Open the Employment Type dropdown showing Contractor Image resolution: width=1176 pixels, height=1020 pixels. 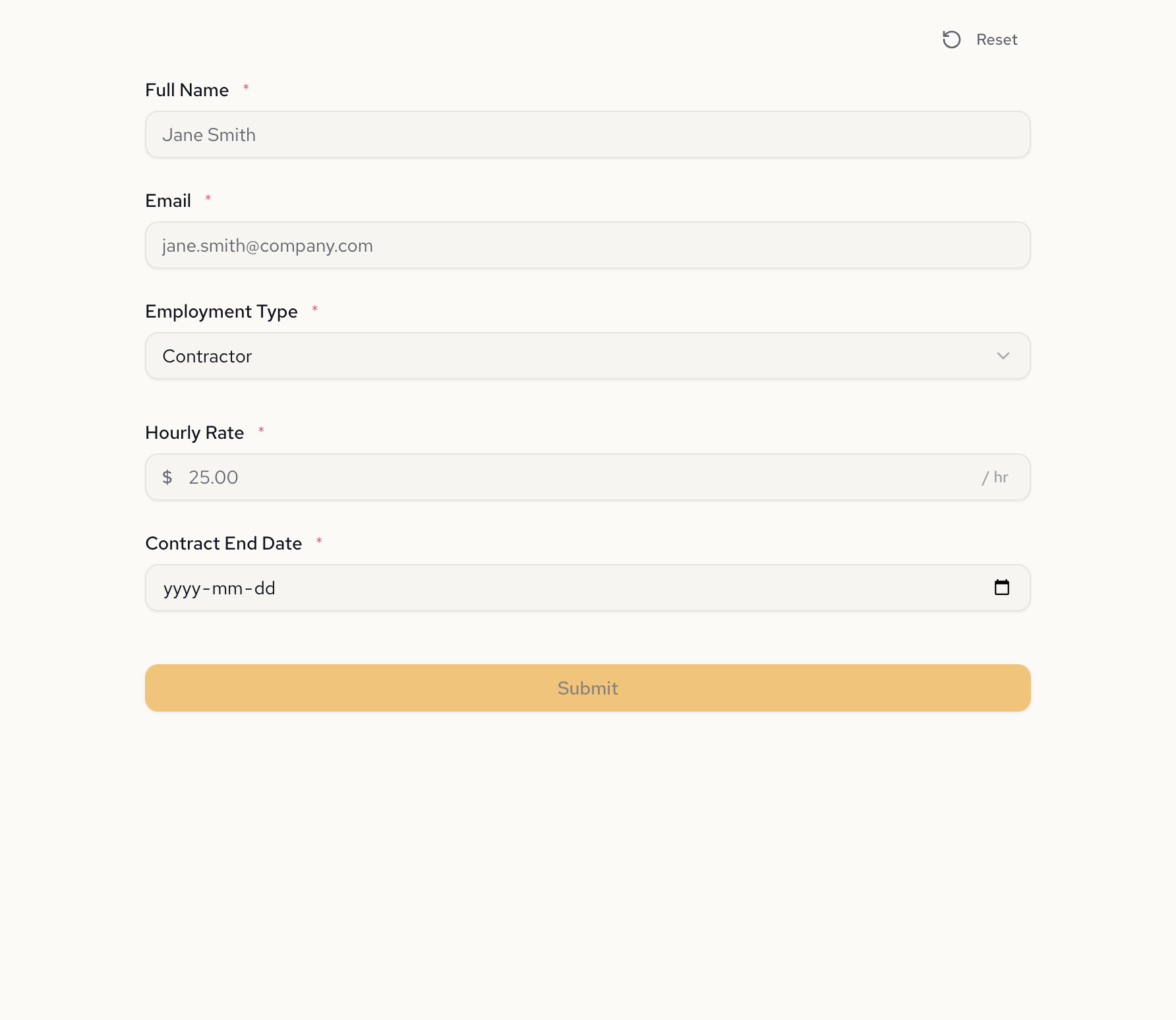click(x=587, y=356)
